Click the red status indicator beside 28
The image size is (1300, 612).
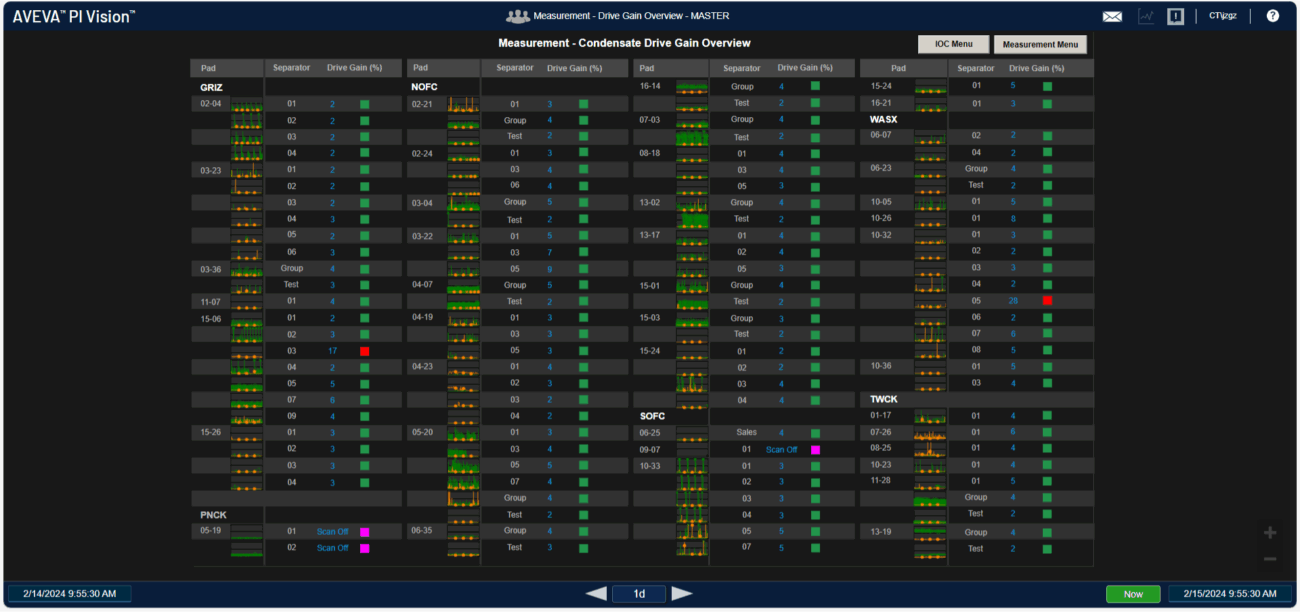[1047, 300]
